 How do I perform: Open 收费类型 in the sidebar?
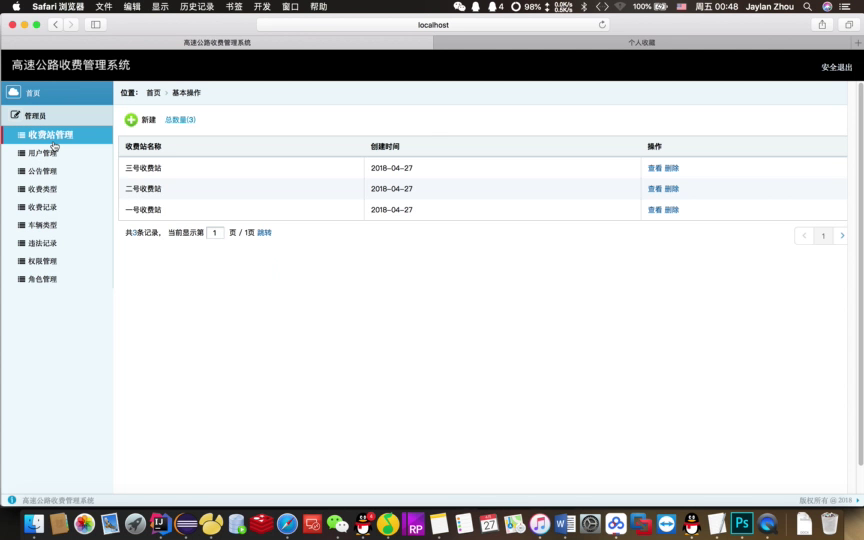pos(42,189)
